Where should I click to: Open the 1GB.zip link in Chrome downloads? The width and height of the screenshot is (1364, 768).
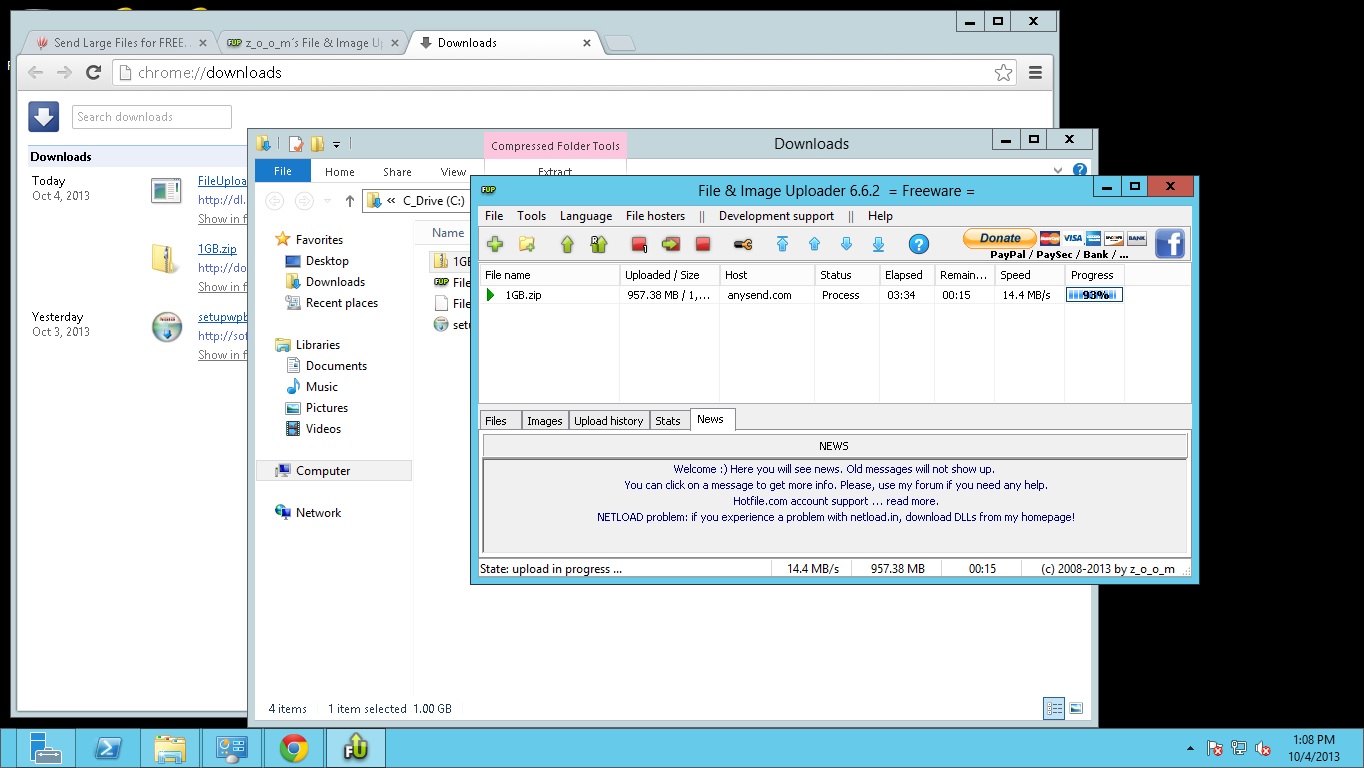(217, 249)
